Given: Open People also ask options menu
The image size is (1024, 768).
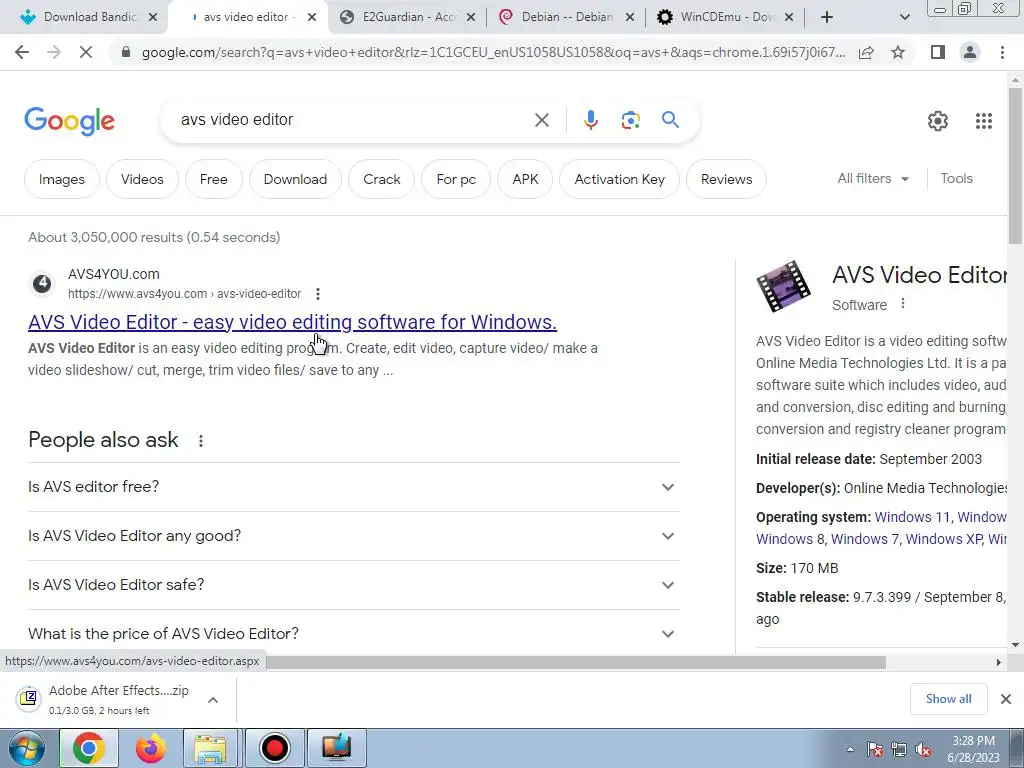Looking at the screenshot, I should pos(200,441).
